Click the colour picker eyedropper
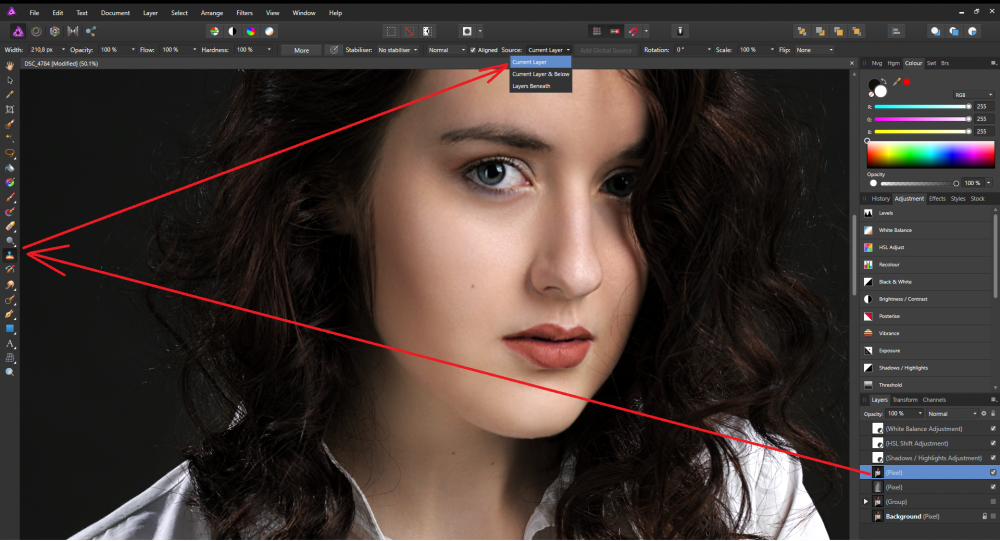 click(897, 82)
